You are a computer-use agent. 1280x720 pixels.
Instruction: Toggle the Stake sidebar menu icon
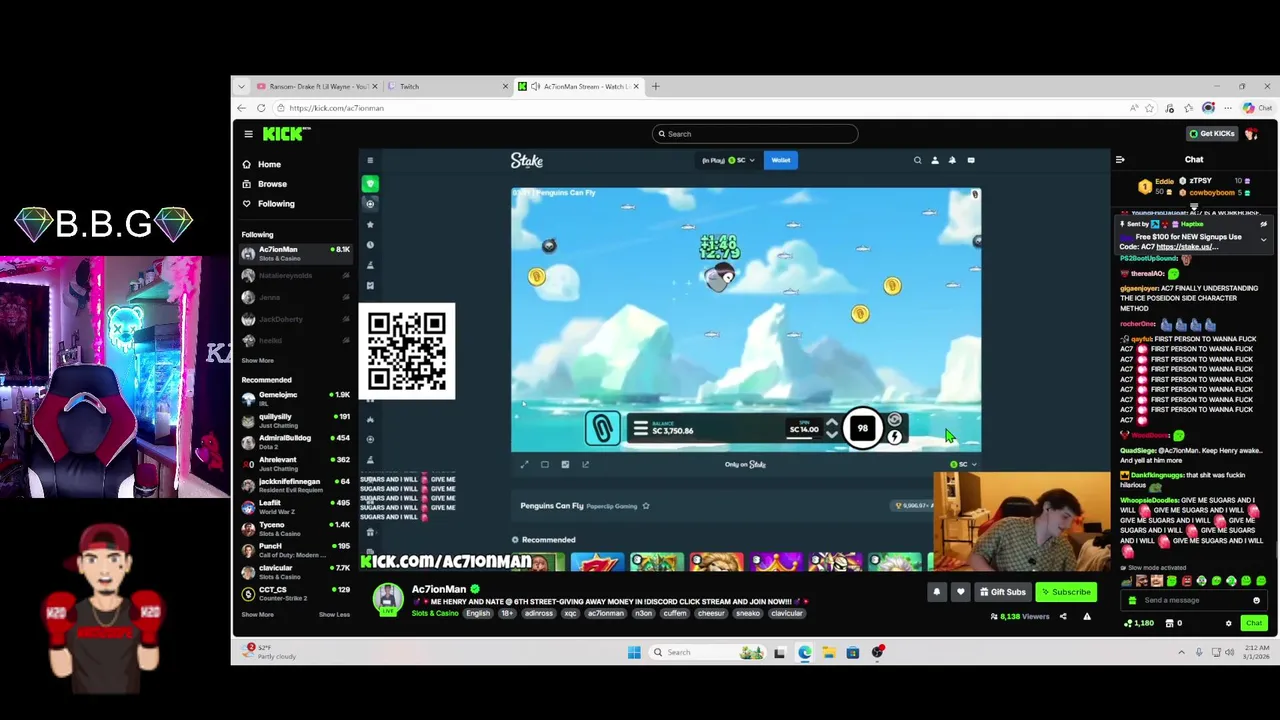coord(370,160)
